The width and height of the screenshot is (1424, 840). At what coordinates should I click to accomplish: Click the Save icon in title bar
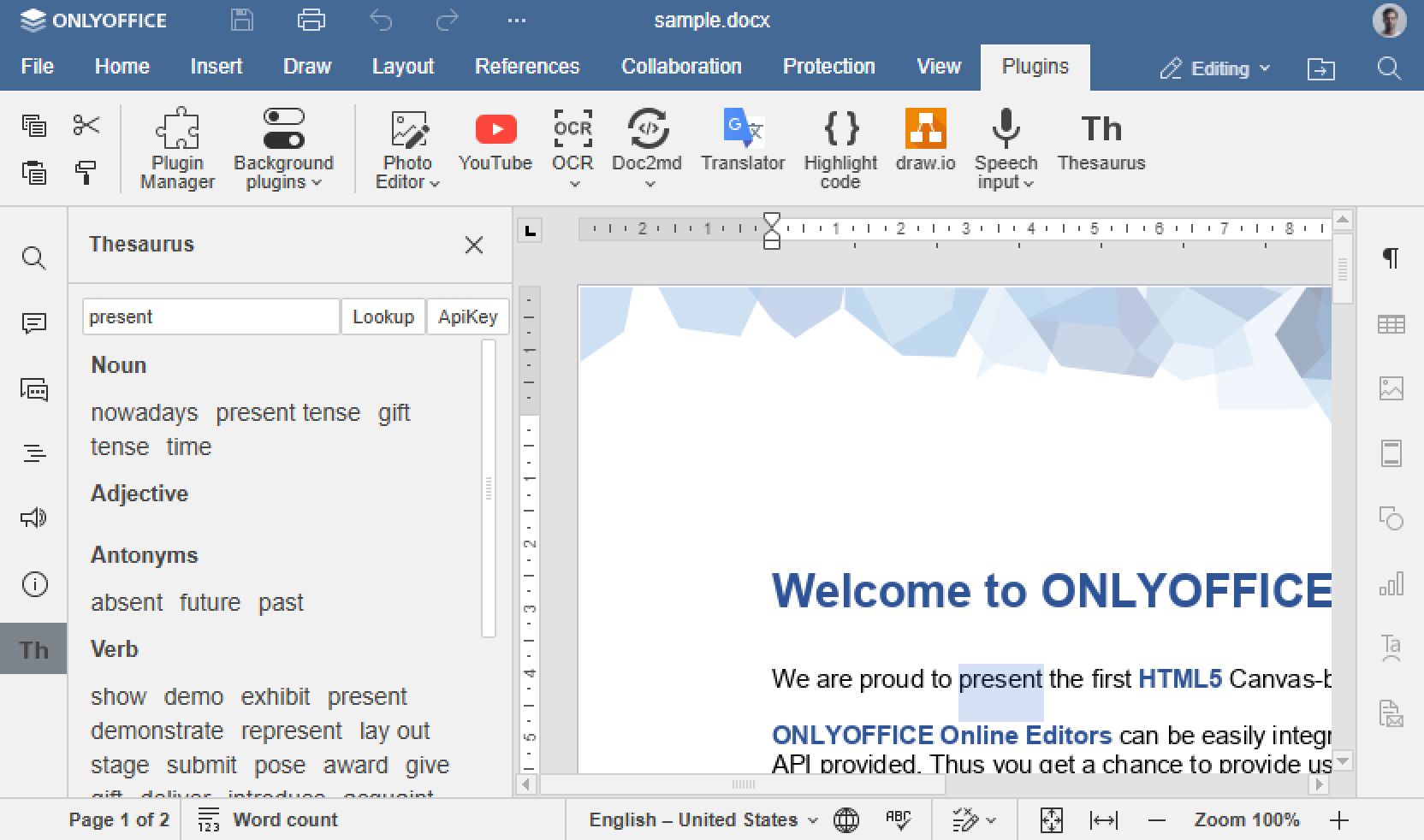coord(242,20)
